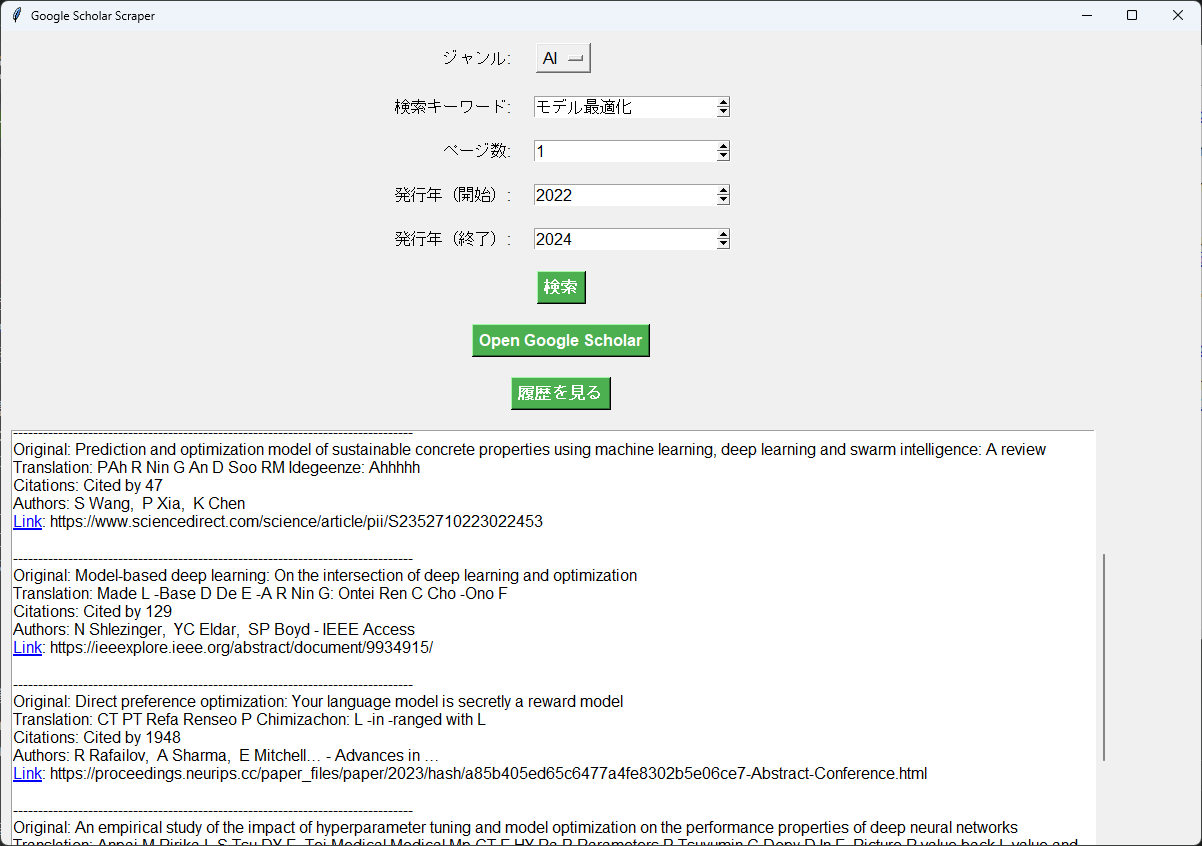Viewport: 1202px width, 846px height.
Task: Decrease 発行年（終了） year with down arrow
Action: click(x=723, y=244)
